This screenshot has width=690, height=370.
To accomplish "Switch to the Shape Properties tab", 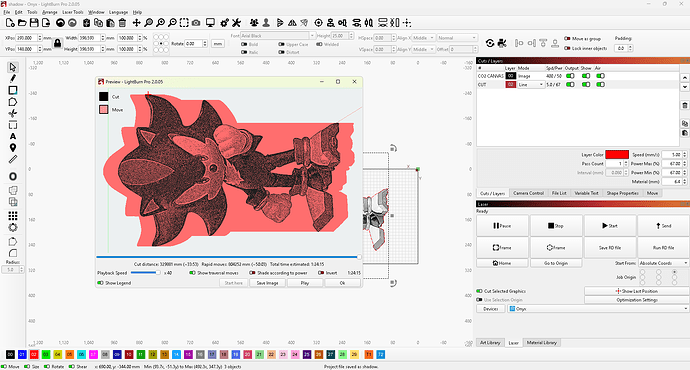I will (622, 193).
